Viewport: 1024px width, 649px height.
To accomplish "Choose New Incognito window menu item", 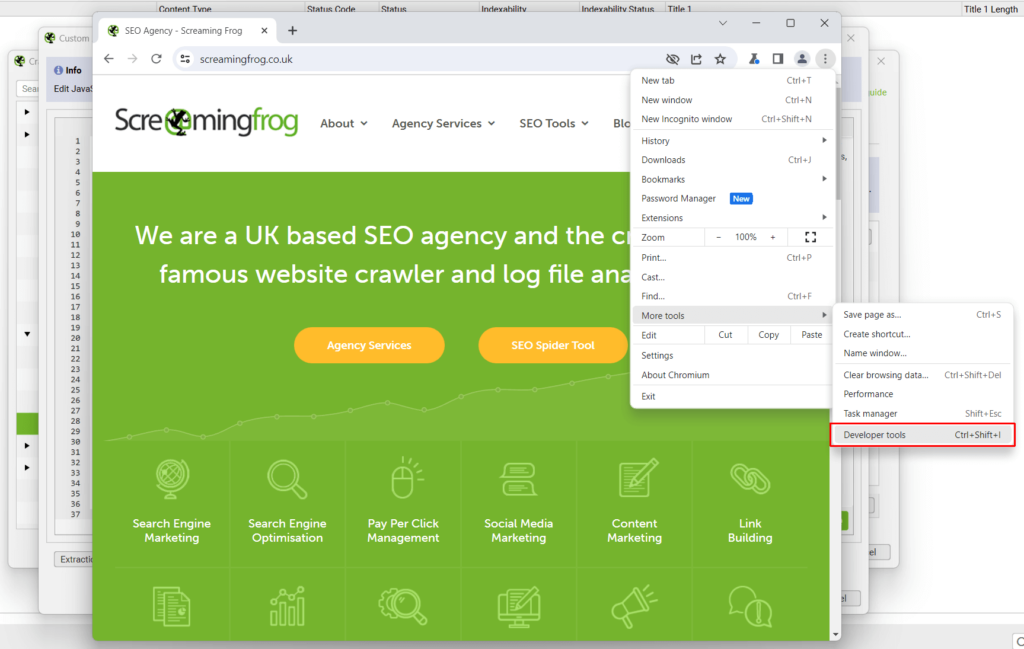I will (687, 119).
